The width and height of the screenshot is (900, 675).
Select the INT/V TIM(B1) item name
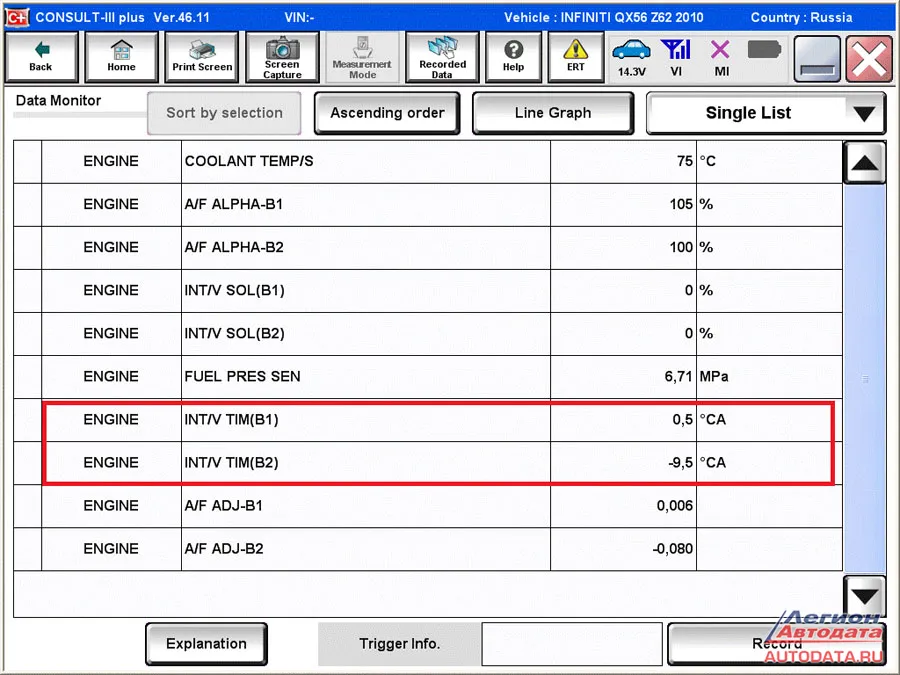coord(231,420)
